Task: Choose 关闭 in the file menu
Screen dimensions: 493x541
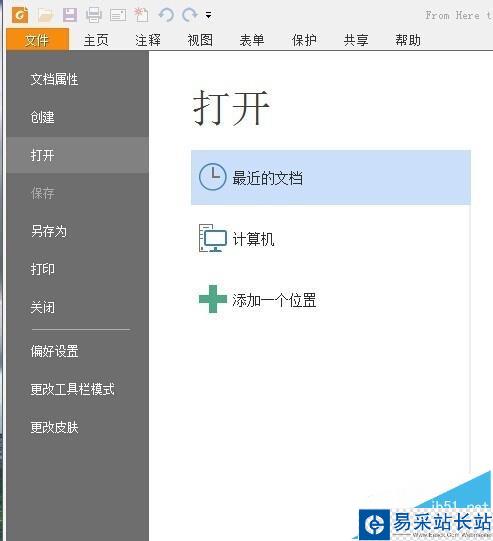Action: 78,307
